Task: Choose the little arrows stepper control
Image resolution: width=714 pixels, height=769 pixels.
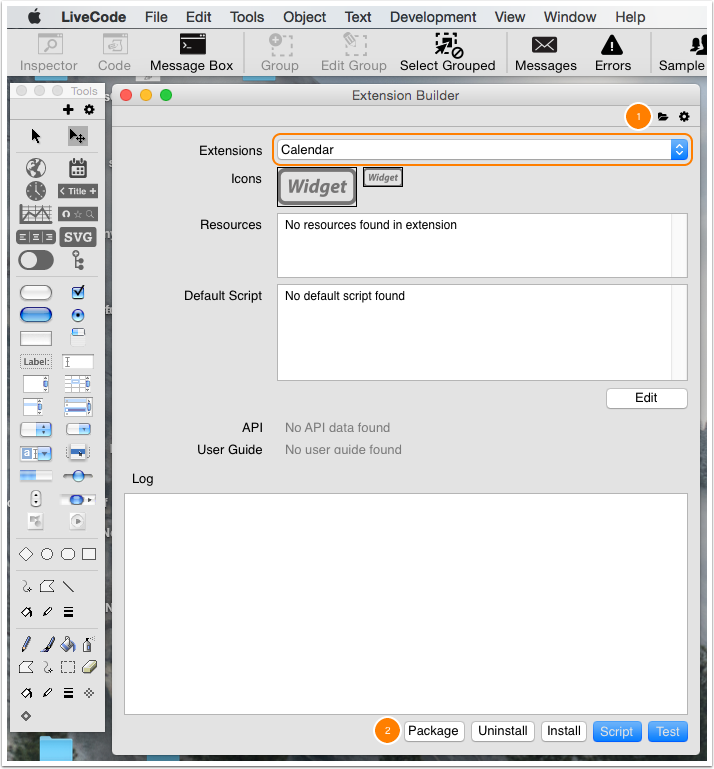Action: click(36, 498)
